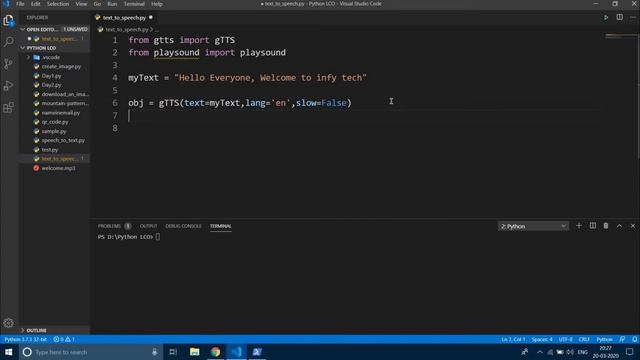Go to line via Ln 7, Col 1
Viewport: 640px width, 360px height.
(x=513, y=339)
